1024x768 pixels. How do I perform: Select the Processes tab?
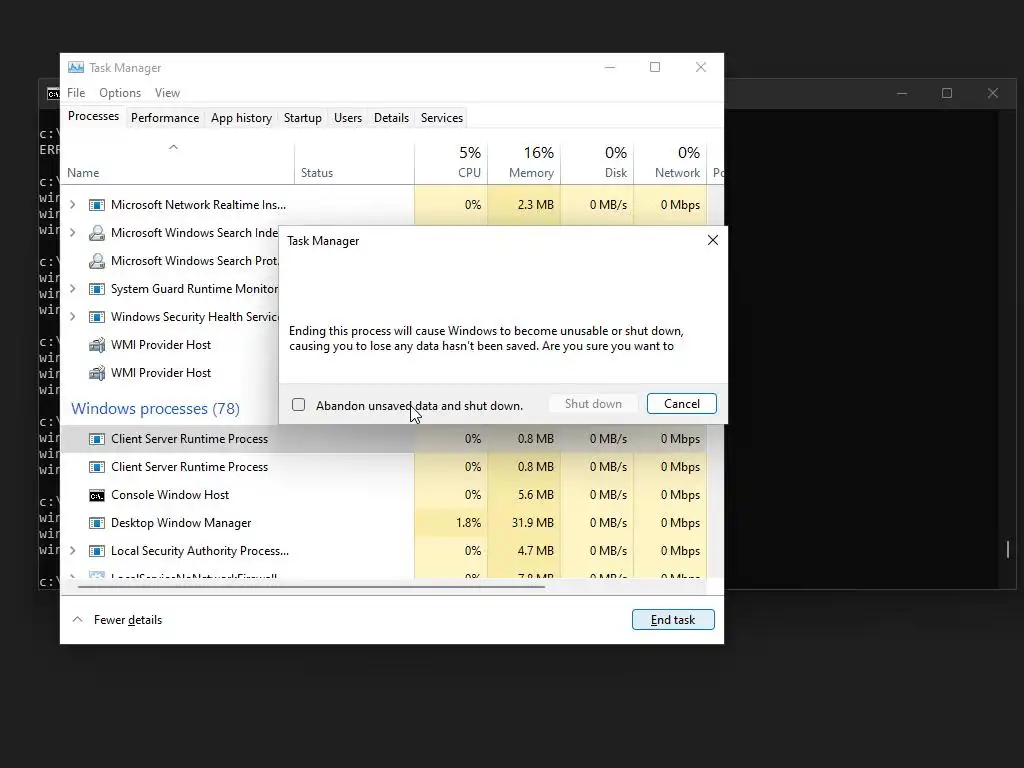point(93,116)
